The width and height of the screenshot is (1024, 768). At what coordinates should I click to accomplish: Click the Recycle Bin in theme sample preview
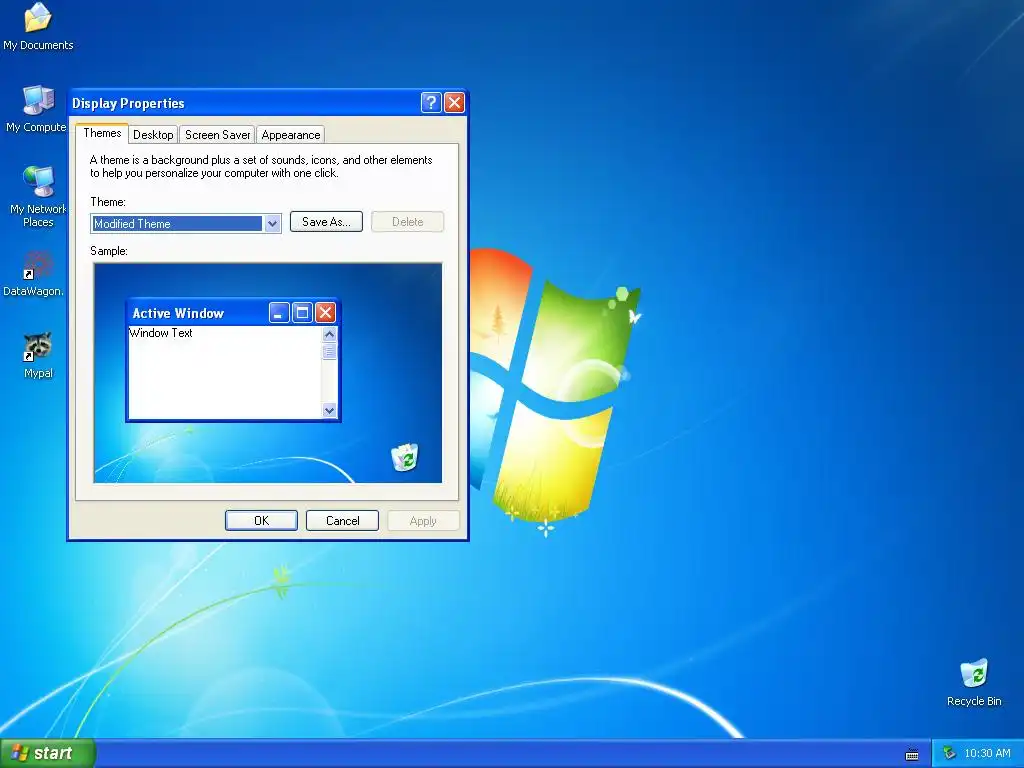click(405, 456)
